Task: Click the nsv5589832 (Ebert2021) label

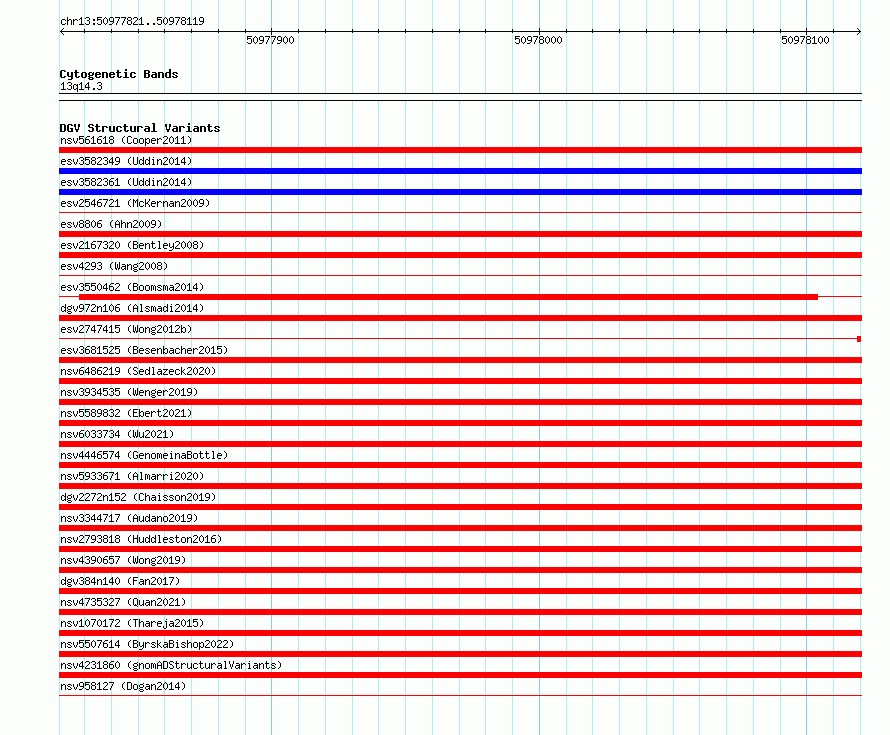Action: tap(126, 413)
